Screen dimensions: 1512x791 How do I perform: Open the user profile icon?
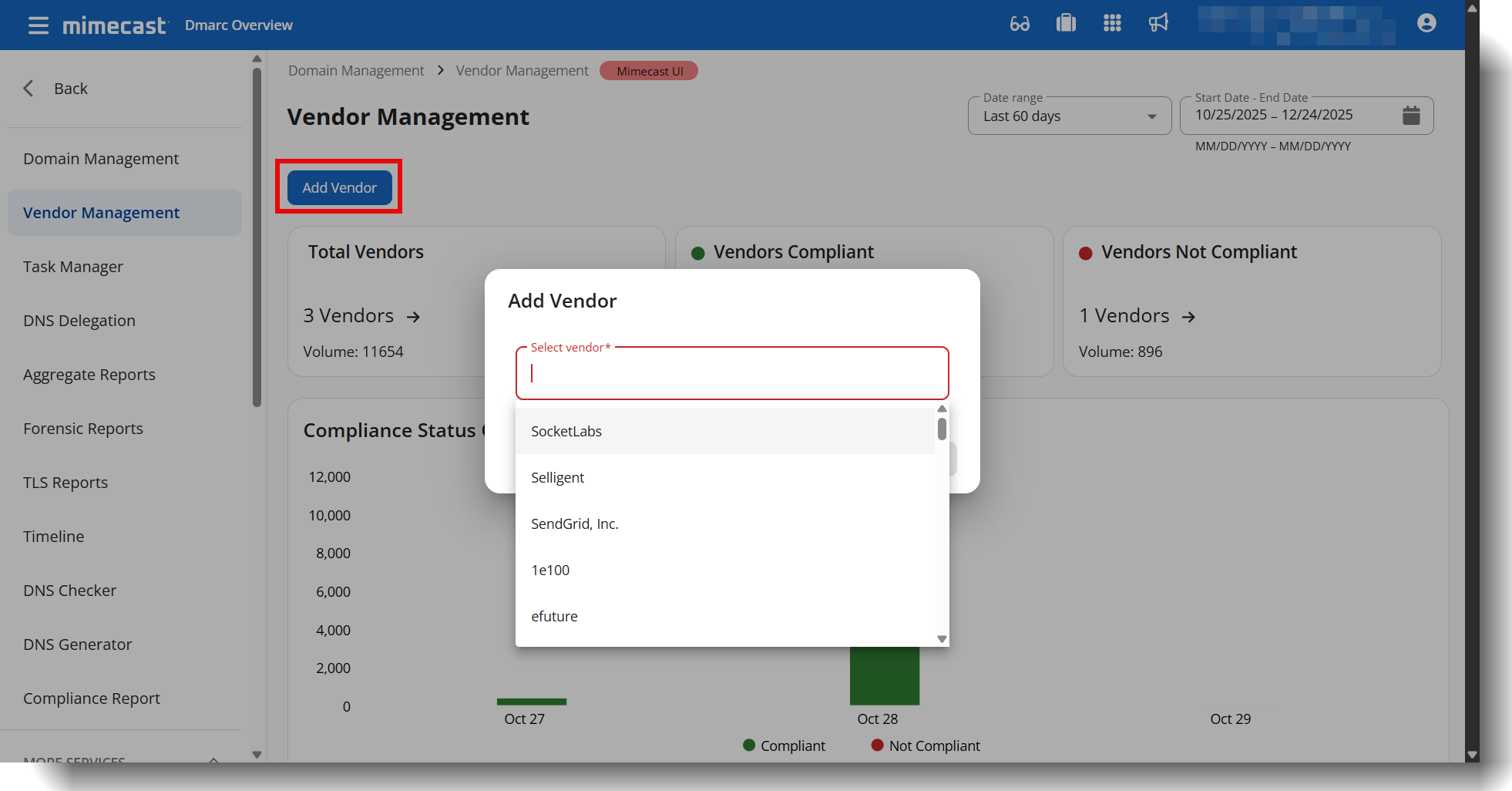pyautogui.click(x=1426, y=24)
